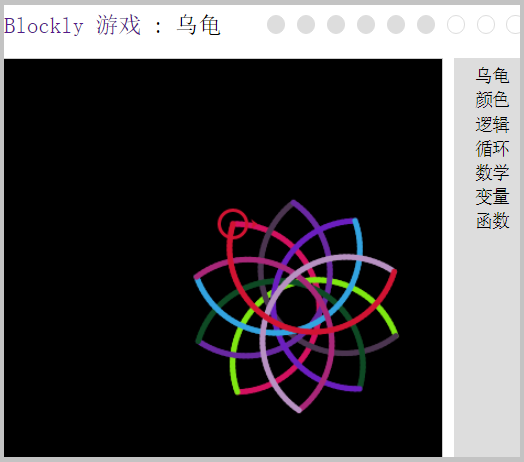Select the sixth gray level dot

[x=426, y=24]
